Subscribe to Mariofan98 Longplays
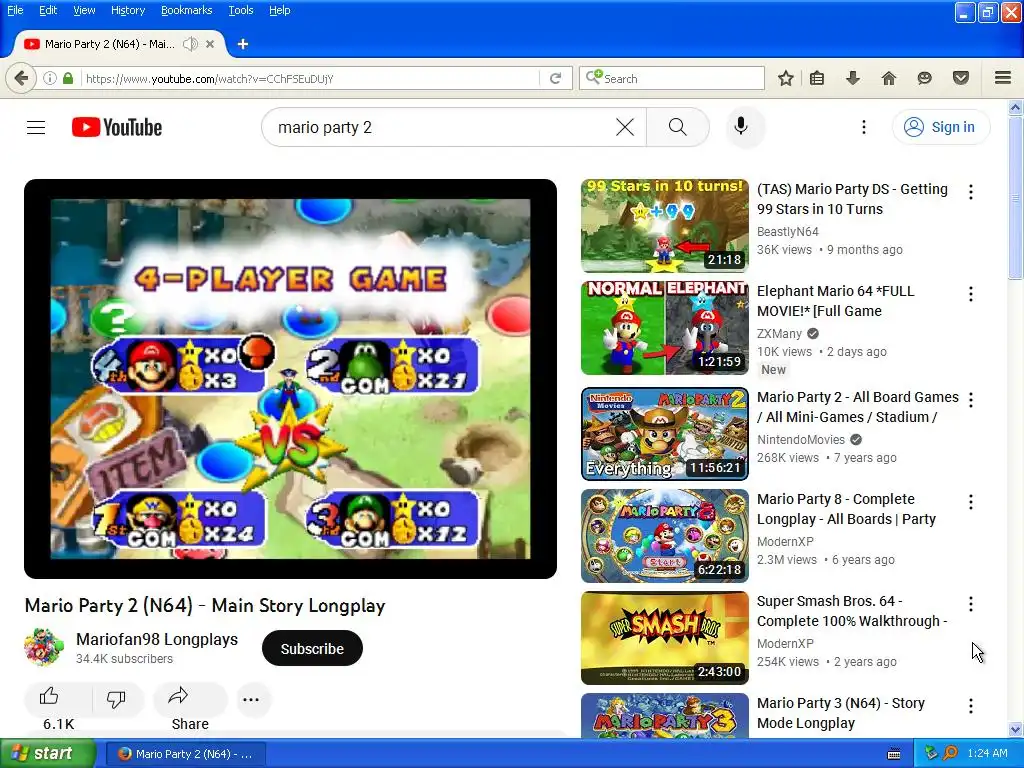The width and height of the screenshot is (1024, 768). click(312, 648)
